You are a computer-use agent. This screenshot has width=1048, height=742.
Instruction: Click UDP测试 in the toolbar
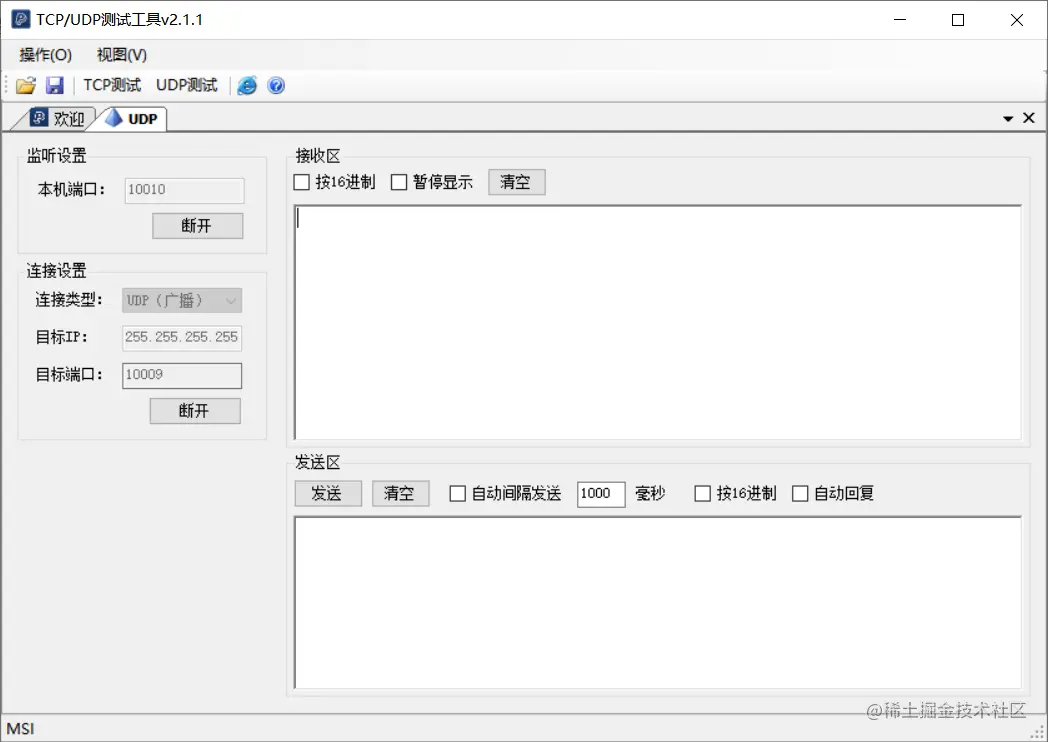(x=187, y=86)
